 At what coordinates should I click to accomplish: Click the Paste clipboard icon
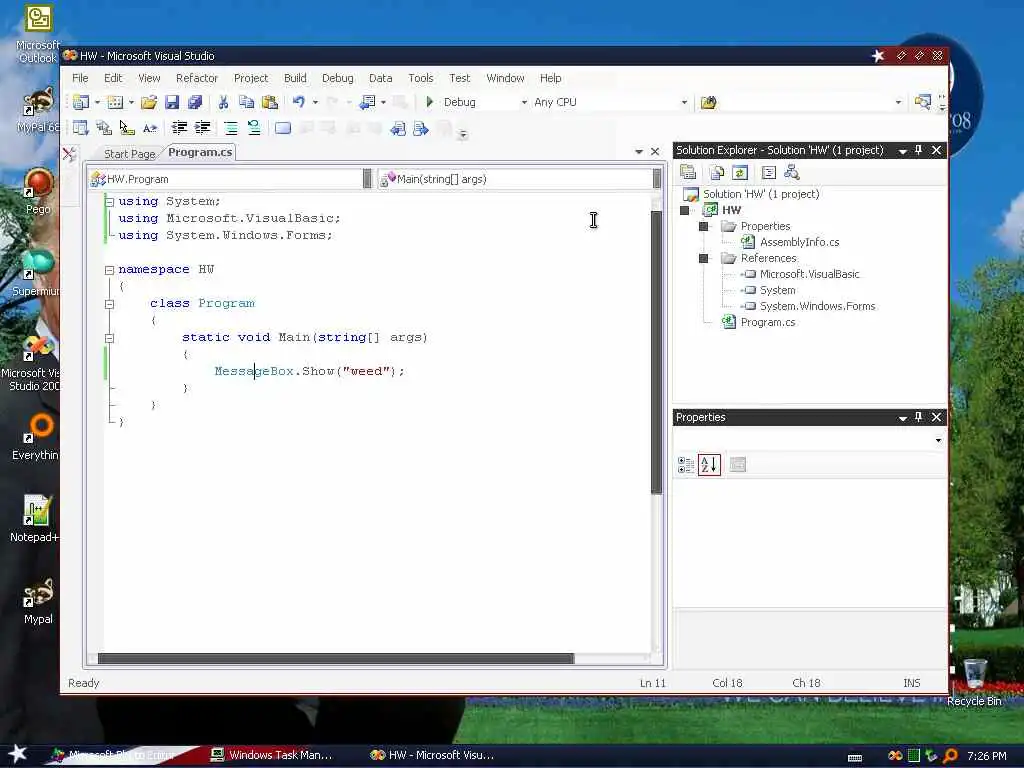pos(269,102)
